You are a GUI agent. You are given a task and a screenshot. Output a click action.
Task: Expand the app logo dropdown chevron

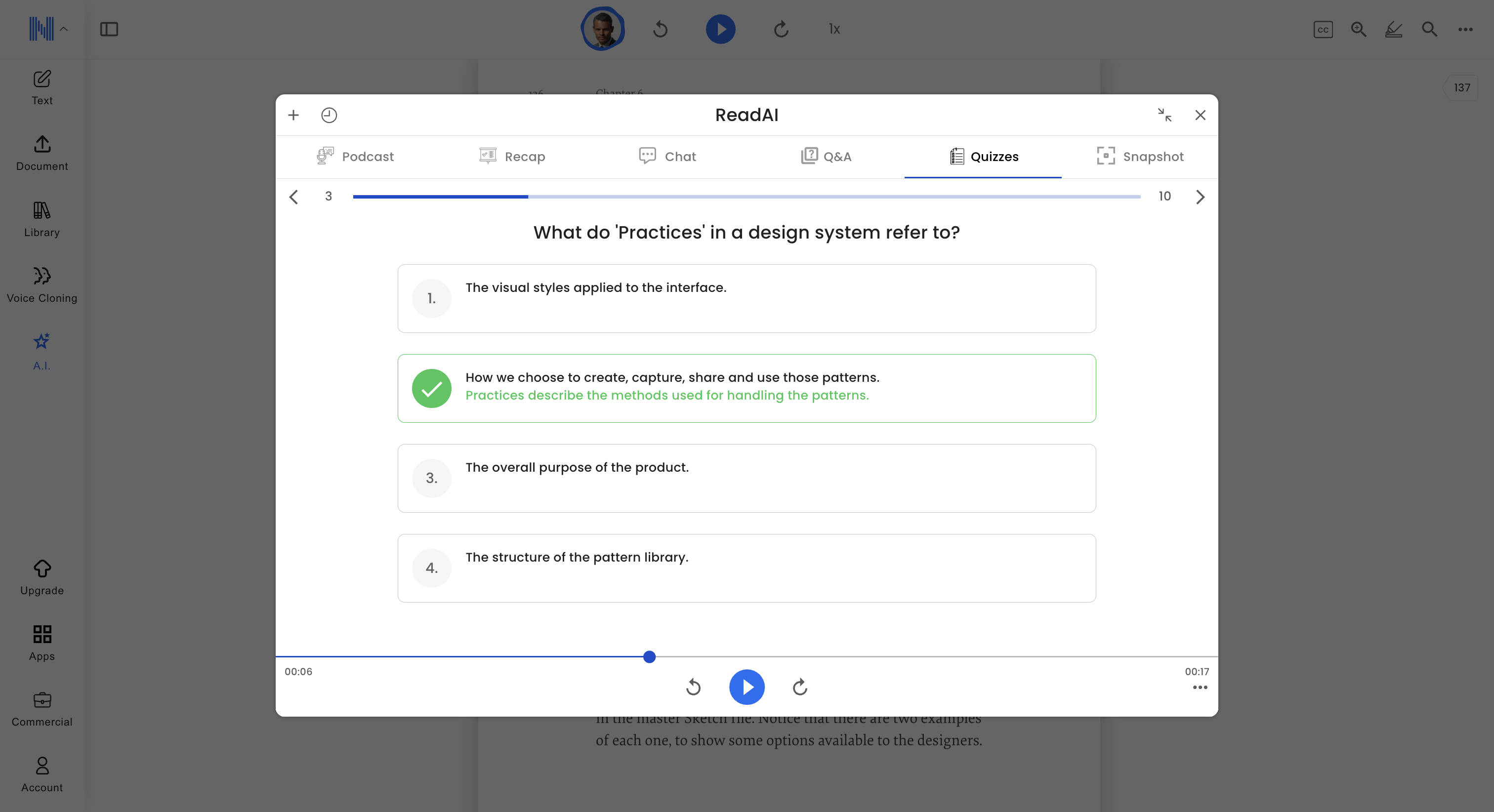coord(64,29)
